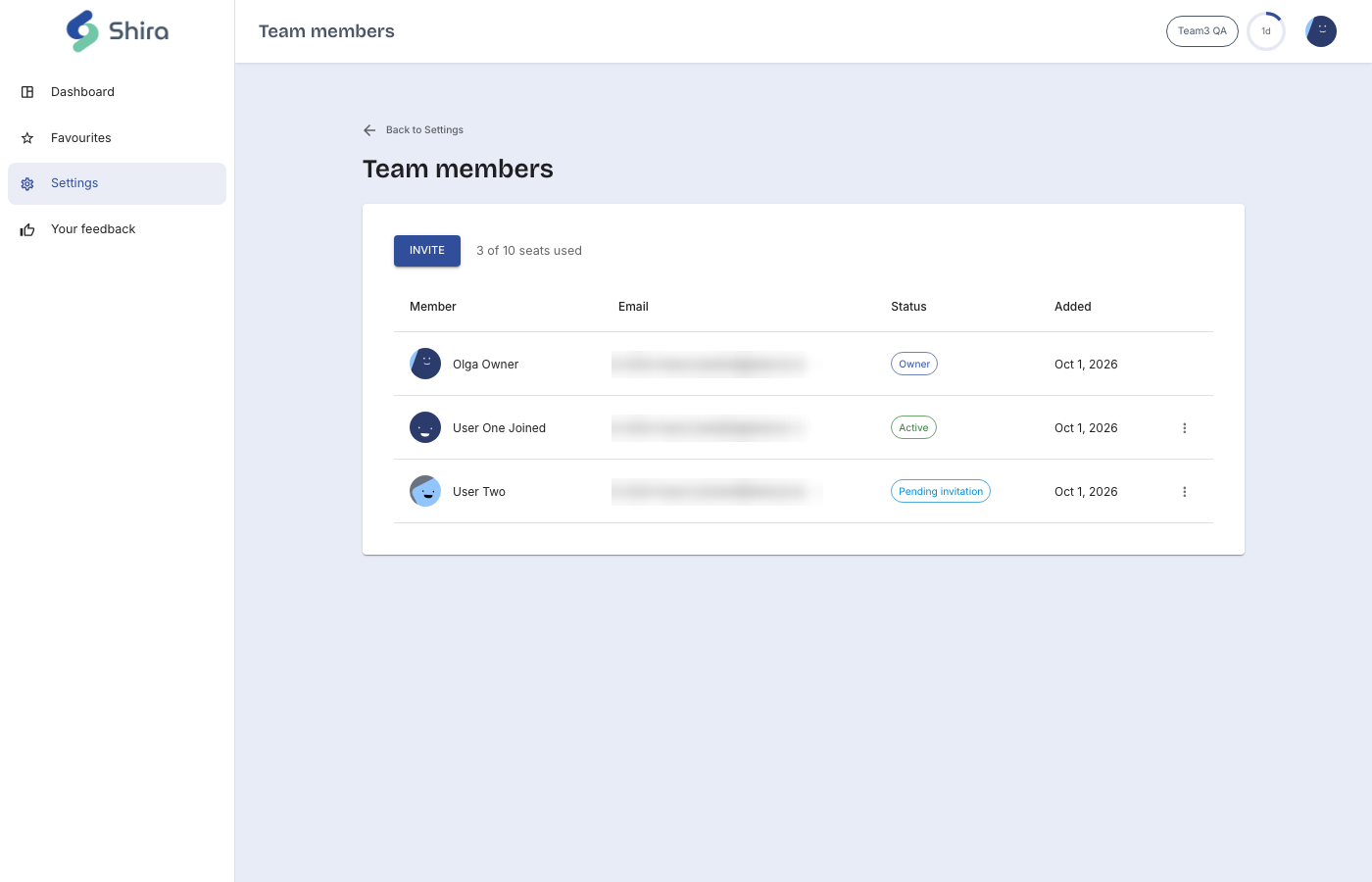
Task: Click the Added date for Olga Owner
Action: click(x=1086, y=365)
